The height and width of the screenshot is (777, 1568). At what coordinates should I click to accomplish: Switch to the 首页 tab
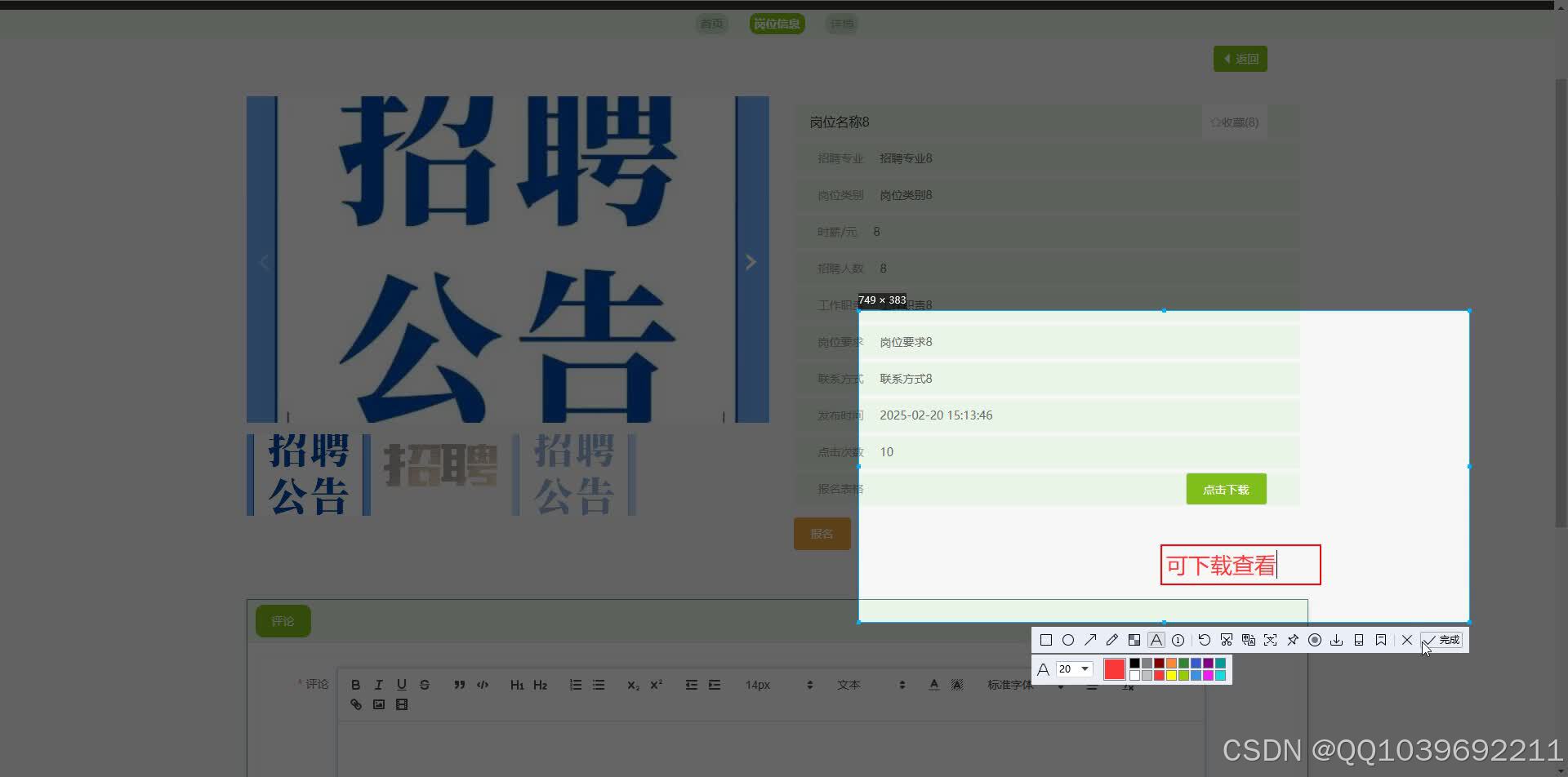[711, 24]
